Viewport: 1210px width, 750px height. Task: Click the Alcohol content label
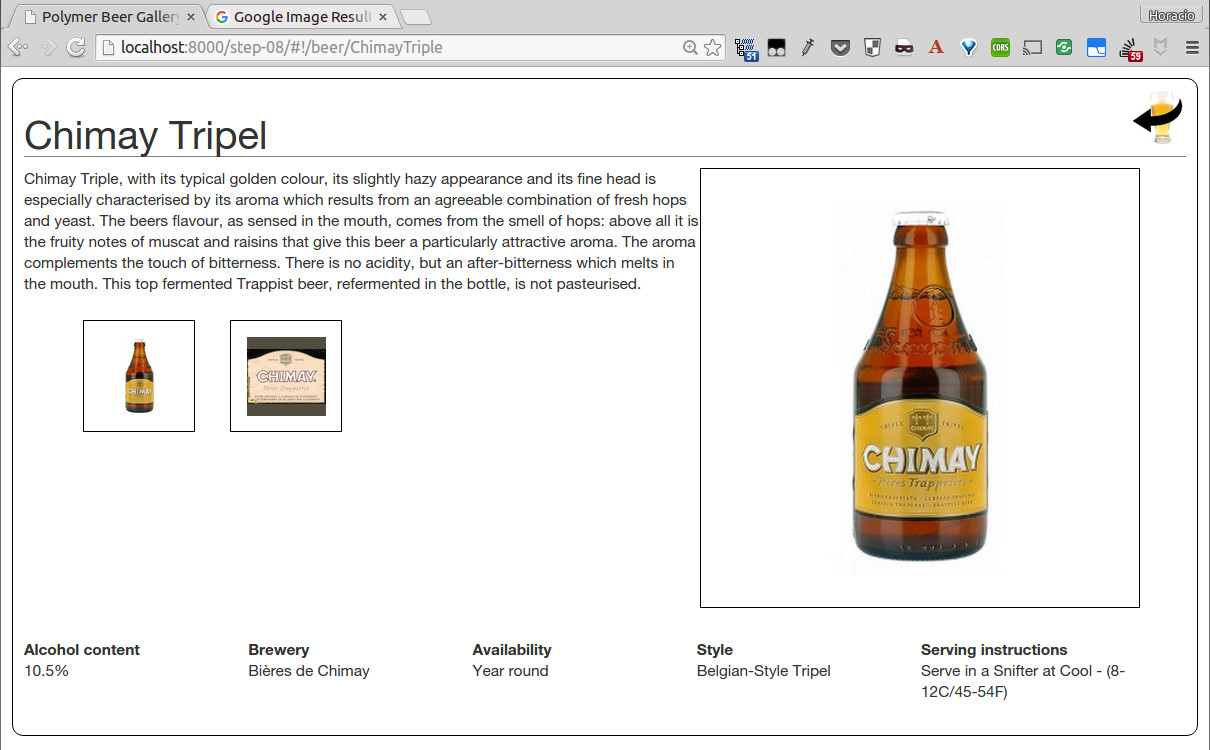(82, 650)
